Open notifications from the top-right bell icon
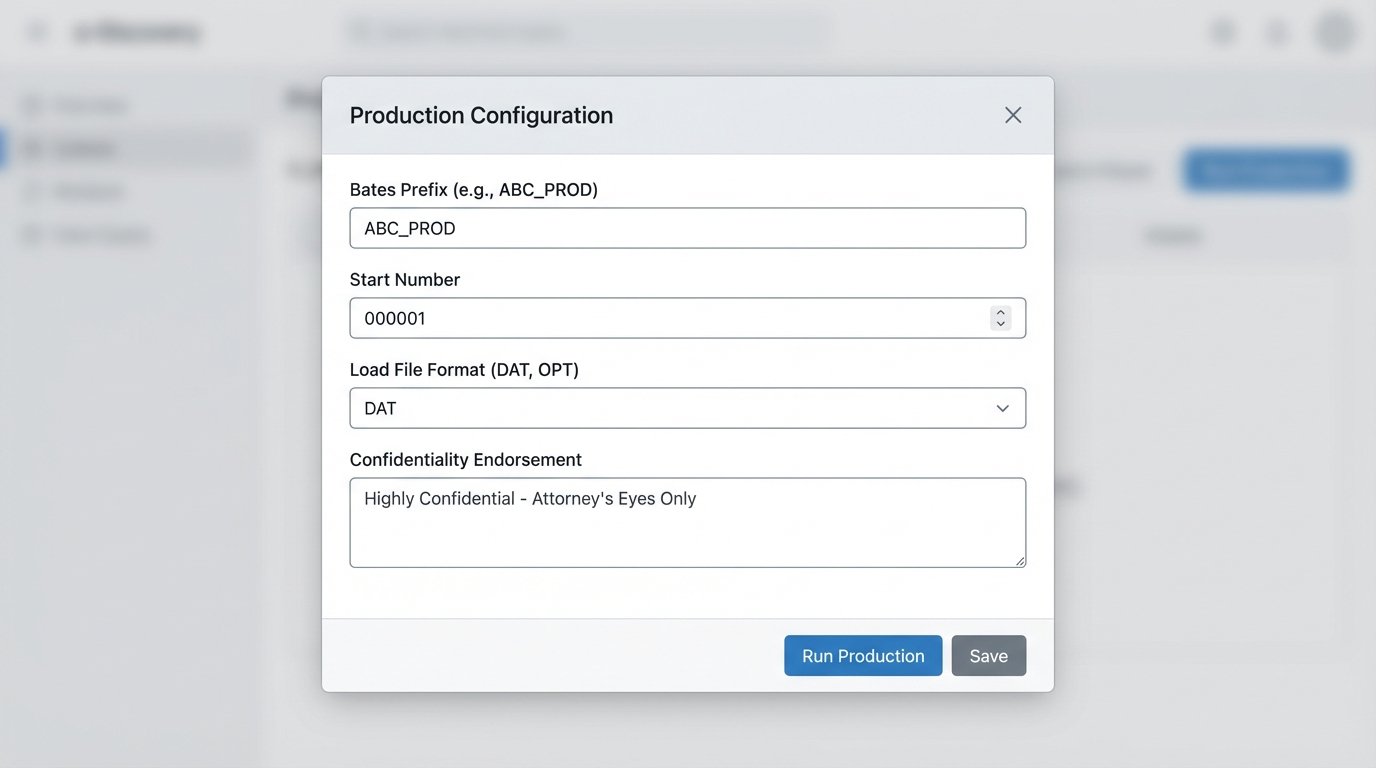The width and height of the screenshot is (1376, 768). (x=1276, y=31)
